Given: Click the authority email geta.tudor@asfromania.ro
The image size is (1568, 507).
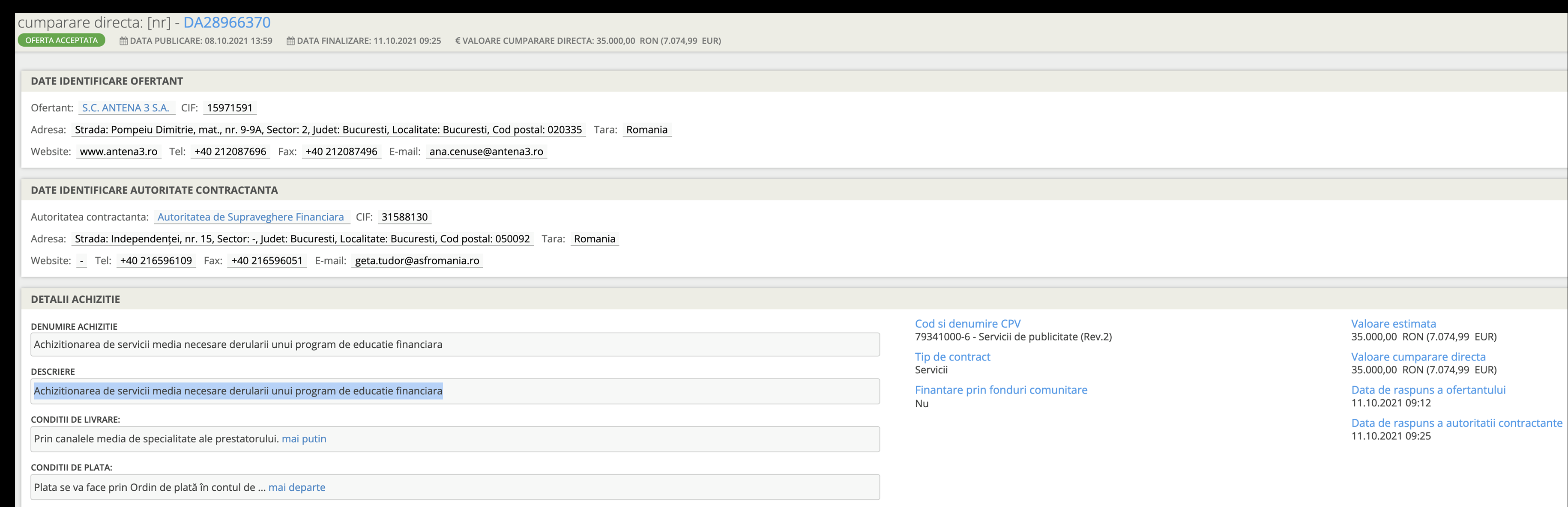Looking at the screenshot, I should (x=417, y=260).
